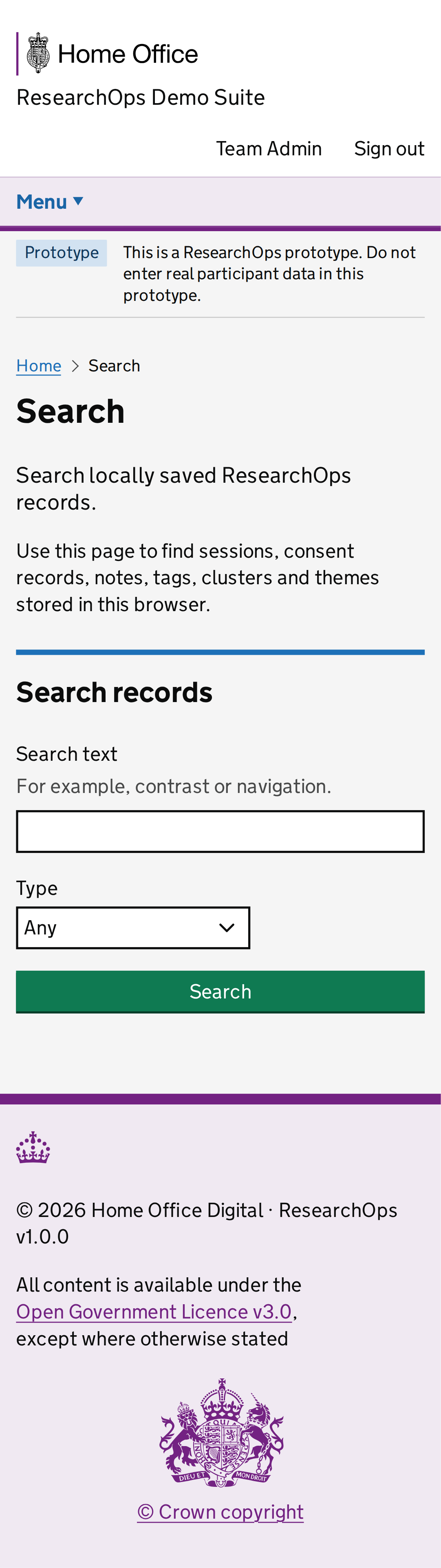Click the Type select chevron arrow
441x1568 pixels.
(227, 928)
